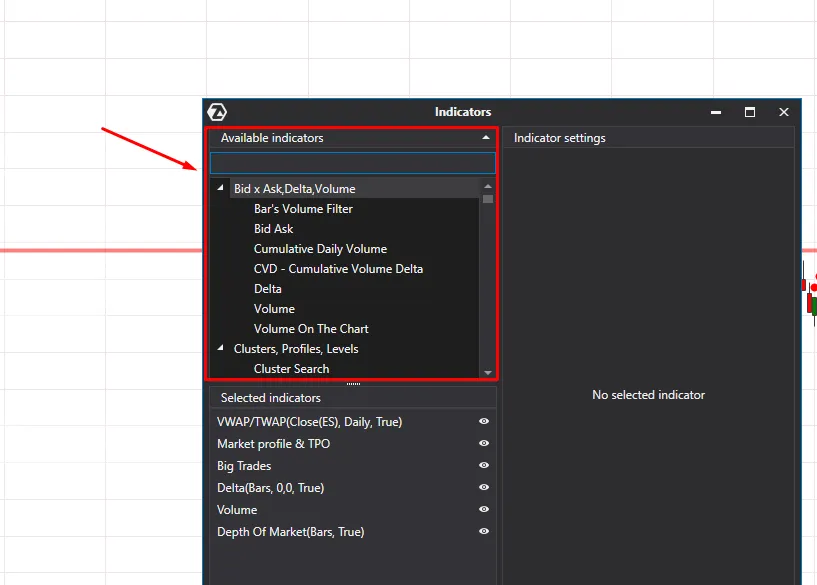Toggle the Delta indicator eye icon
Image resolution: width=817 pixels, height=585 pixels.
point(484,488)
